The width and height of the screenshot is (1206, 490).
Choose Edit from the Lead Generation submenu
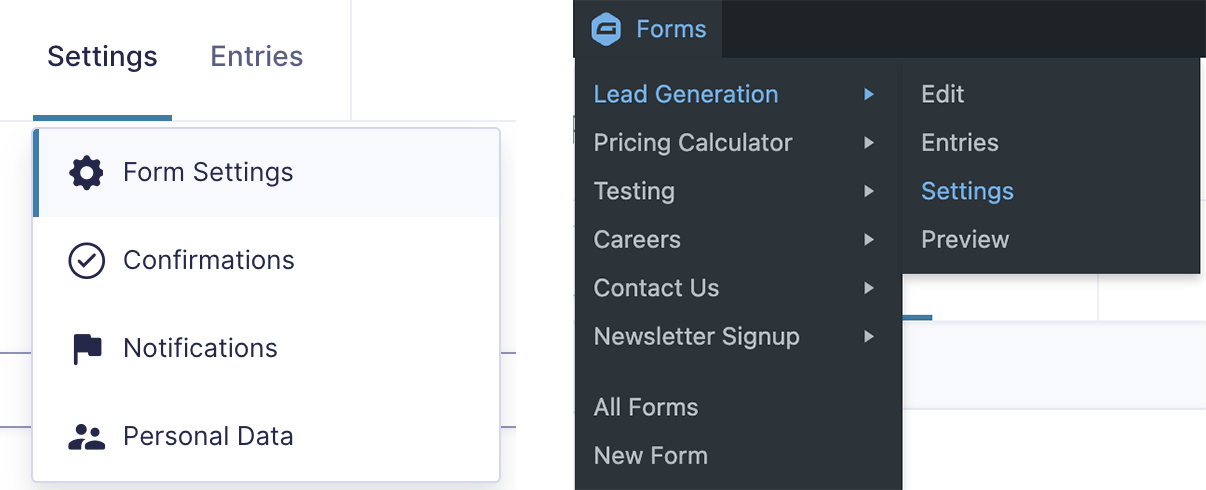pyautogui.click(x=942, y=94)
